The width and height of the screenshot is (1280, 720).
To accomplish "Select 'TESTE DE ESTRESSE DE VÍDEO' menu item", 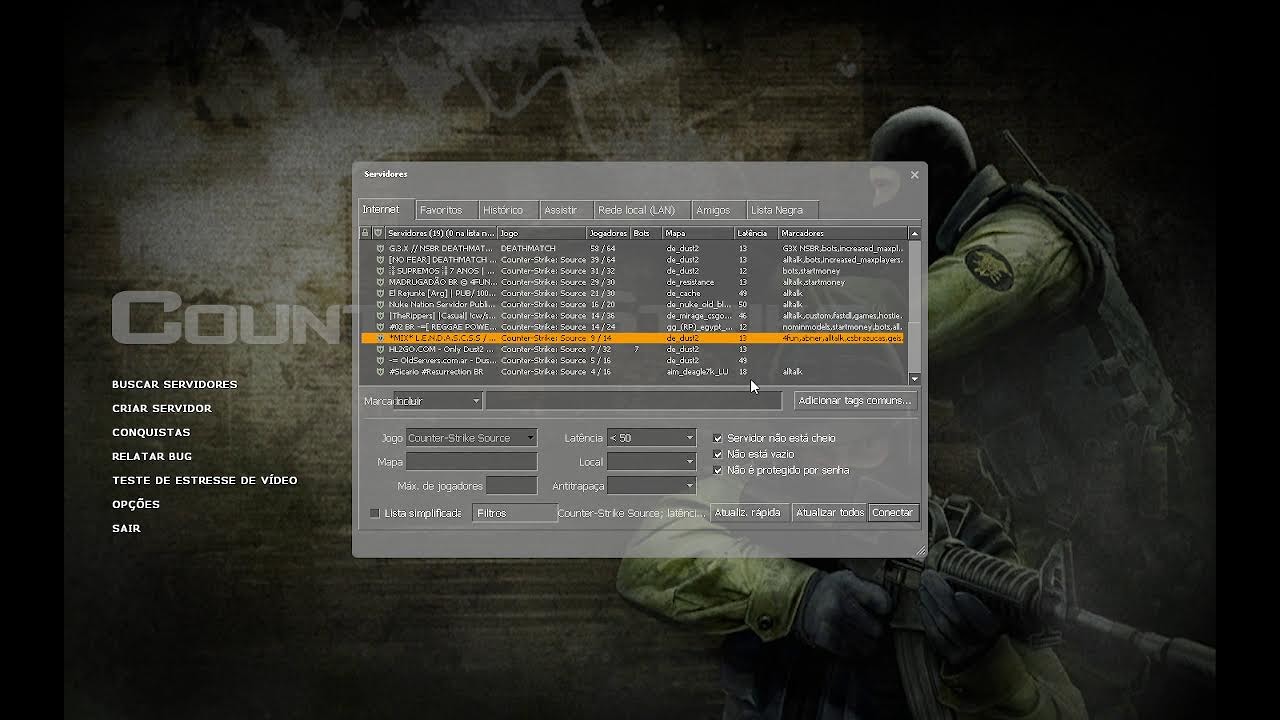I will click(205, 480).
